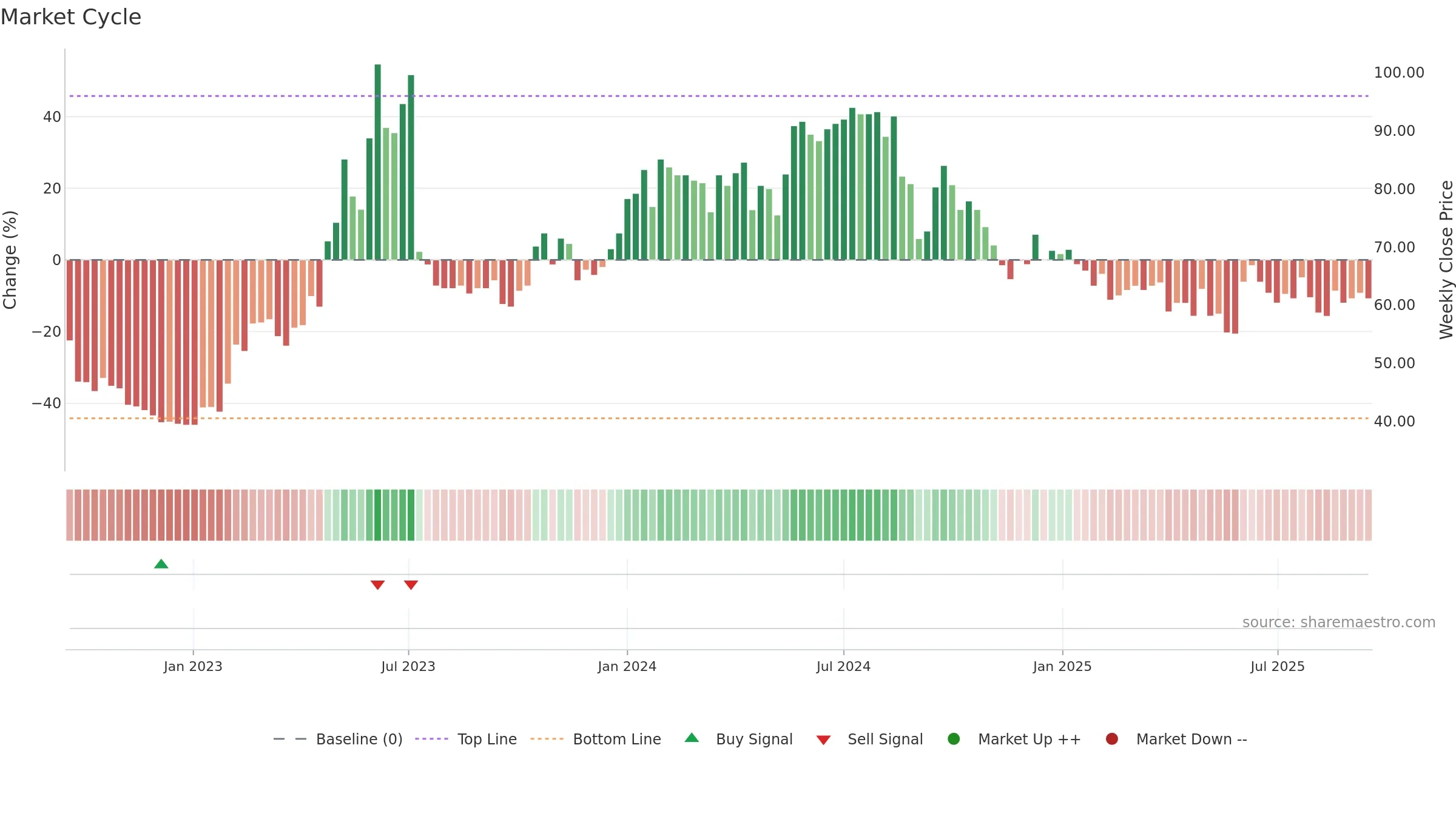Click the 100.00 price tick label
Viewport: 1456px width, 819px height.
pos(1399,73)
